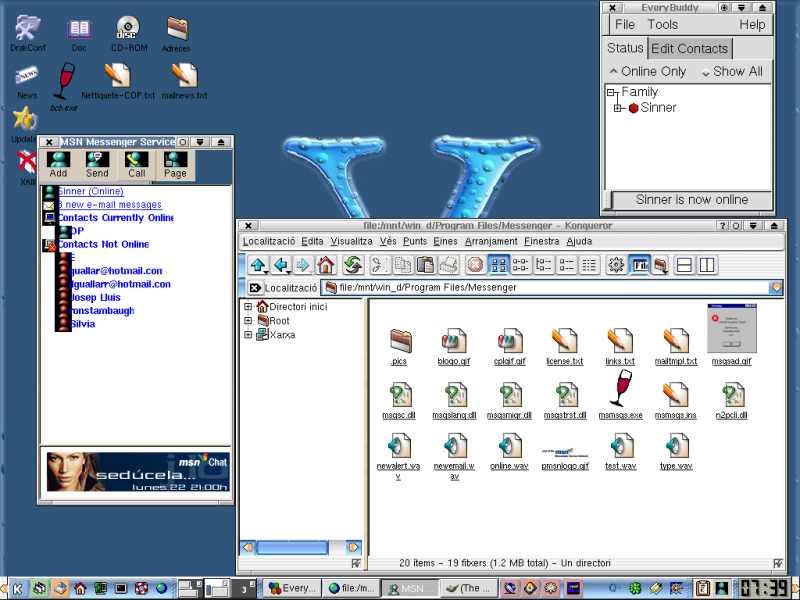
Task: Open the Netiquete-COP.txt desktop file
Action: pyautogui.click(x=118, y=82)
